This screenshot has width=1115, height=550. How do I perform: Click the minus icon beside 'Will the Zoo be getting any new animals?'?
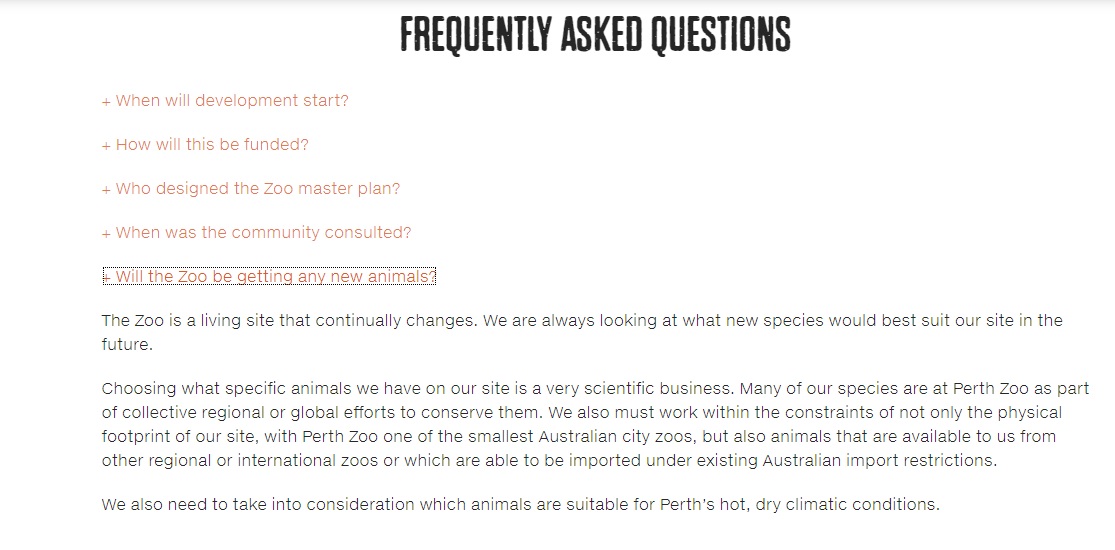point(107,277)
